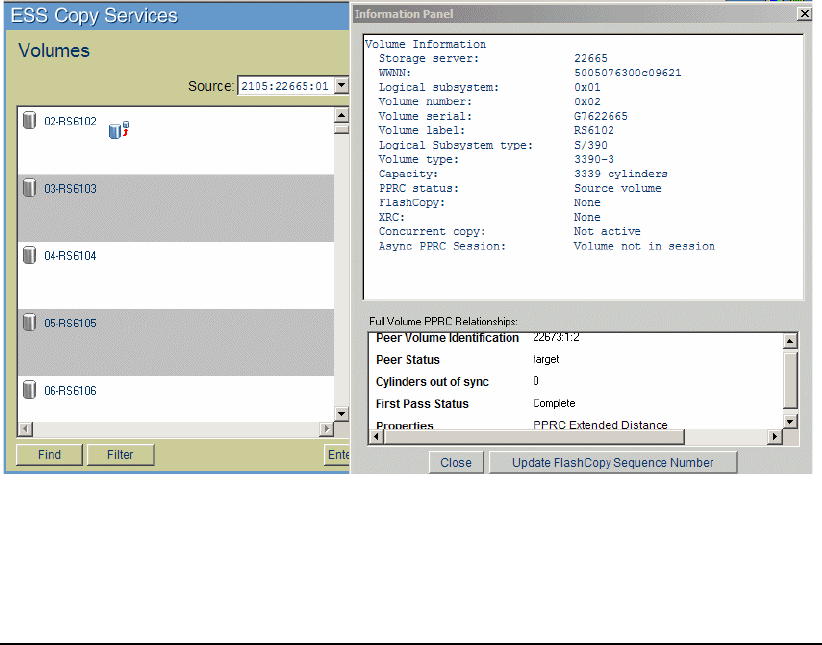Screen dimensions: 822x645
Task: Click the Source field showing 2105:22665:01
Action: (286, 86)
